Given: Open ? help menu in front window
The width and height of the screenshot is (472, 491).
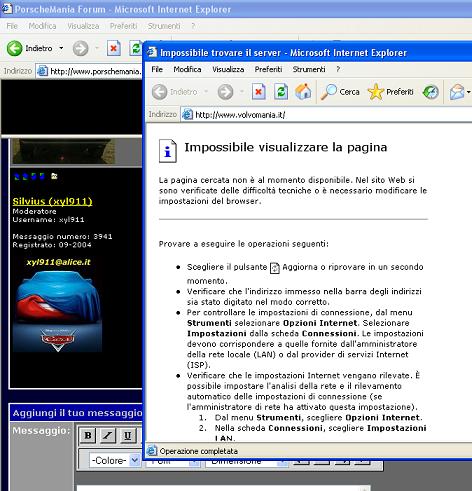Looking at the screenshot, I should tap(338, 69).
